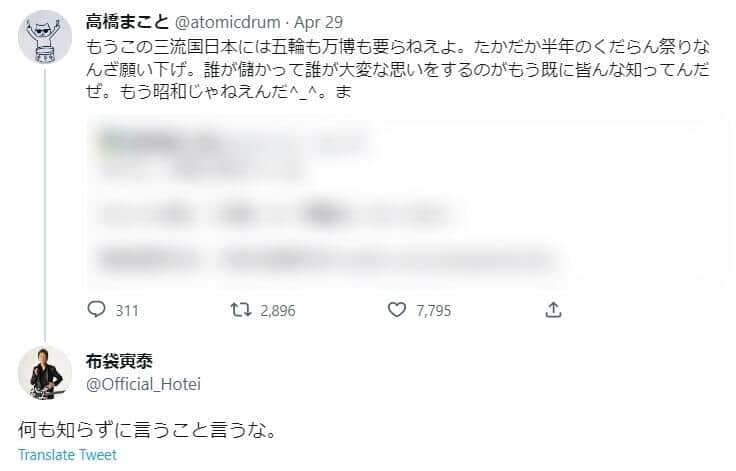Click the Translate Tweet link
The image size is (736, 471).
pos(67,455)
